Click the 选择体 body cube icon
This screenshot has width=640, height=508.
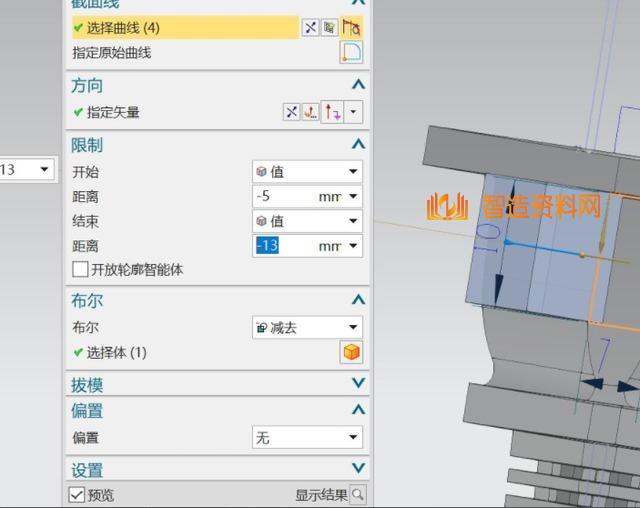[x=351, y=352]
